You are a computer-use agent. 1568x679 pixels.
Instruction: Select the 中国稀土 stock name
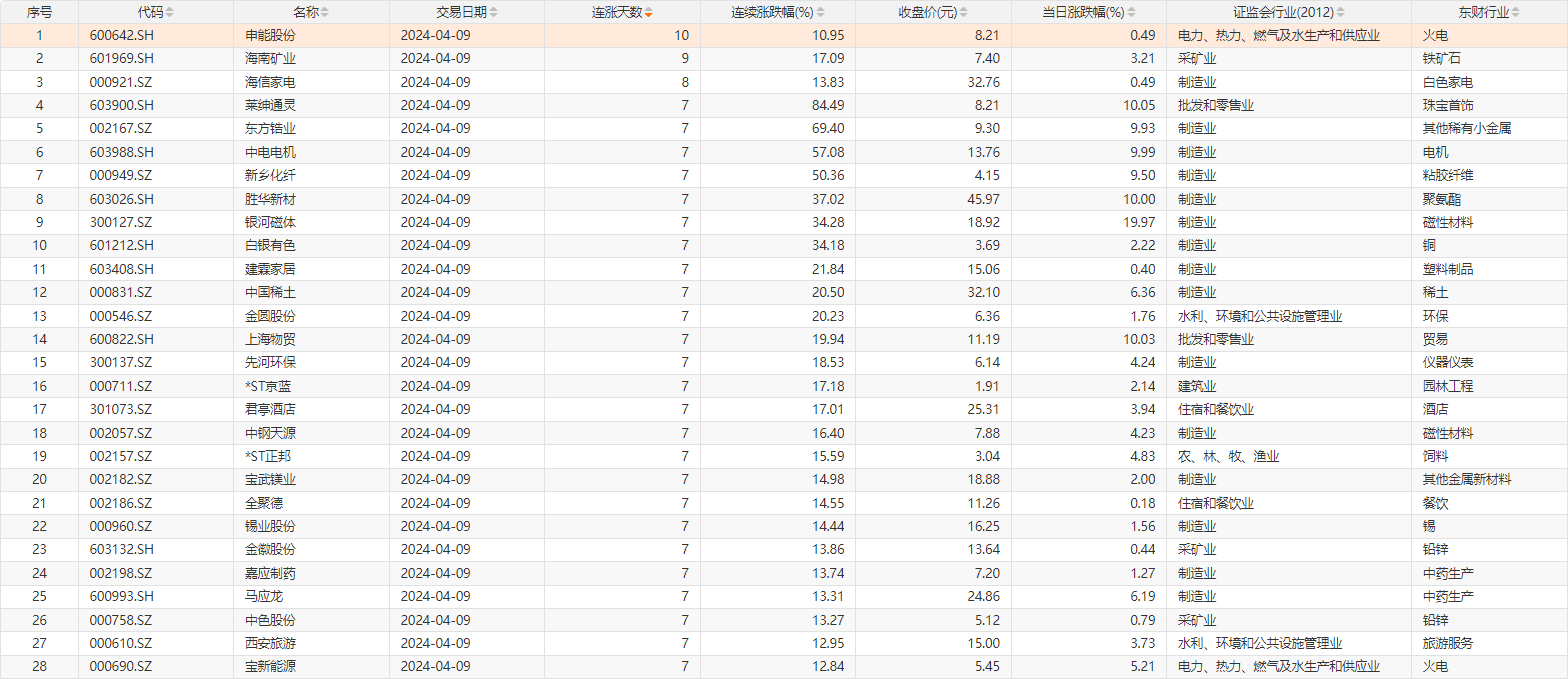(270, 292)
